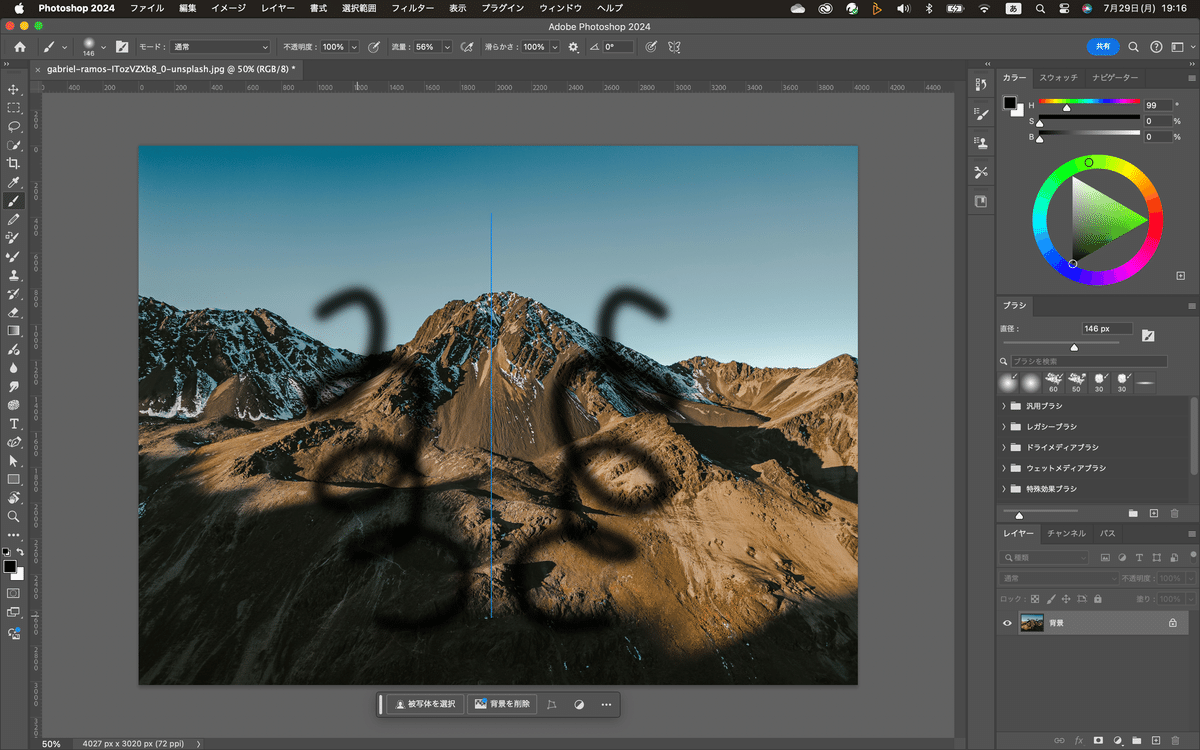Open more options in the contextual task bar
Screen dimensions: 1200x750
point(606,704)
